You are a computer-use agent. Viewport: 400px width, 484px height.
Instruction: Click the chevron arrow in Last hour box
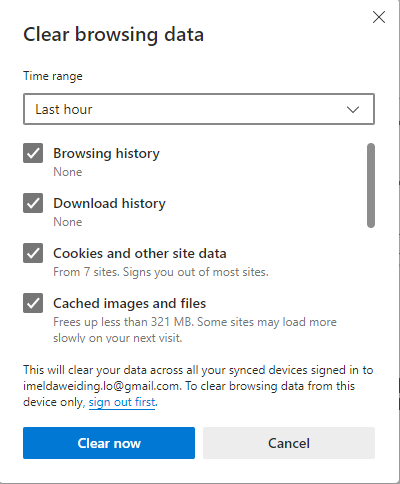[x=353, y=109]
